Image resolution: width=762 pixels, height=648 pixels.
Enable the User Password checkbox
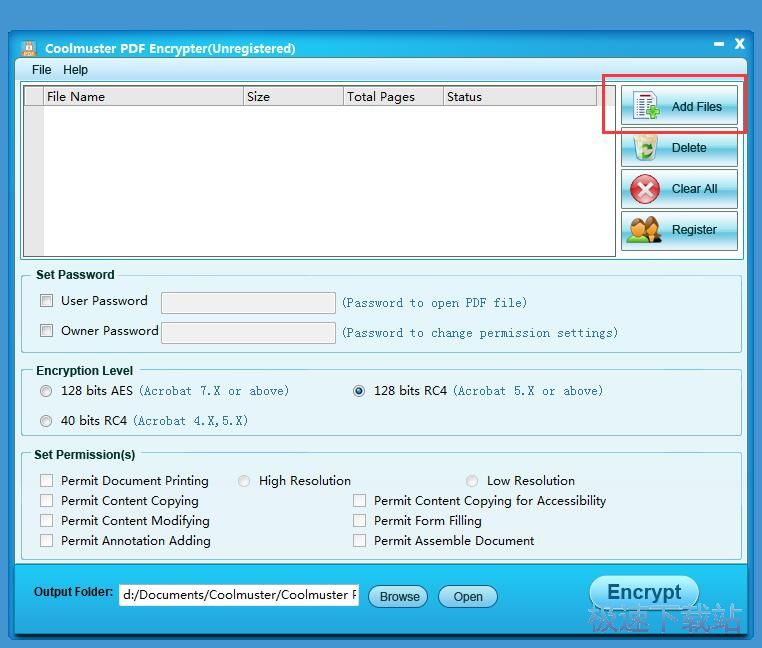point(47,300)
